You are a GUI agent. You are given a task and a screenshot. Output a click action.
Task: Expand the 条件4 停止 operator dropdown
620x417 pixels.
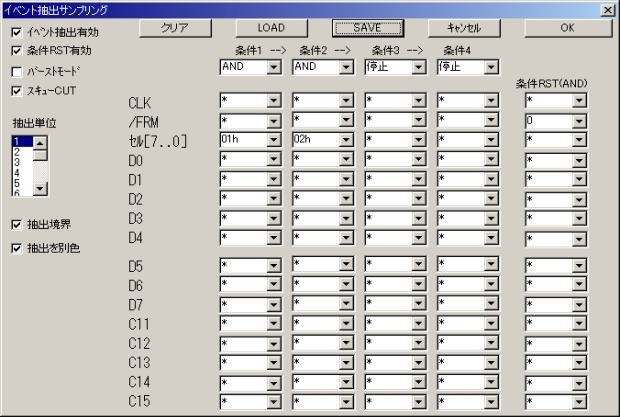click(x=491, y=67)
